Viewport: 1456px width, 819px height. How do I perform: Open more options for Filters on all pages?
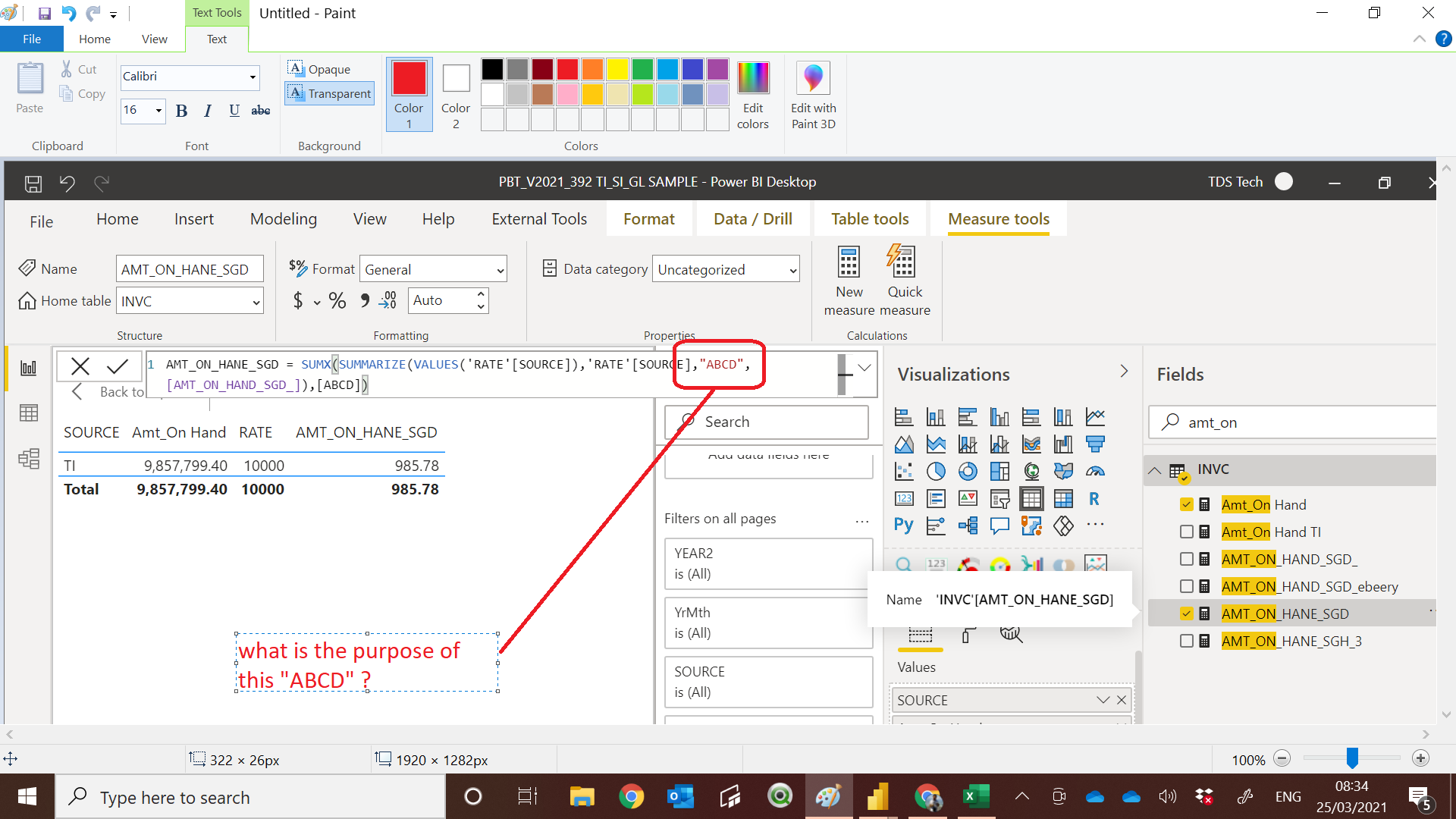pos(862,520)
